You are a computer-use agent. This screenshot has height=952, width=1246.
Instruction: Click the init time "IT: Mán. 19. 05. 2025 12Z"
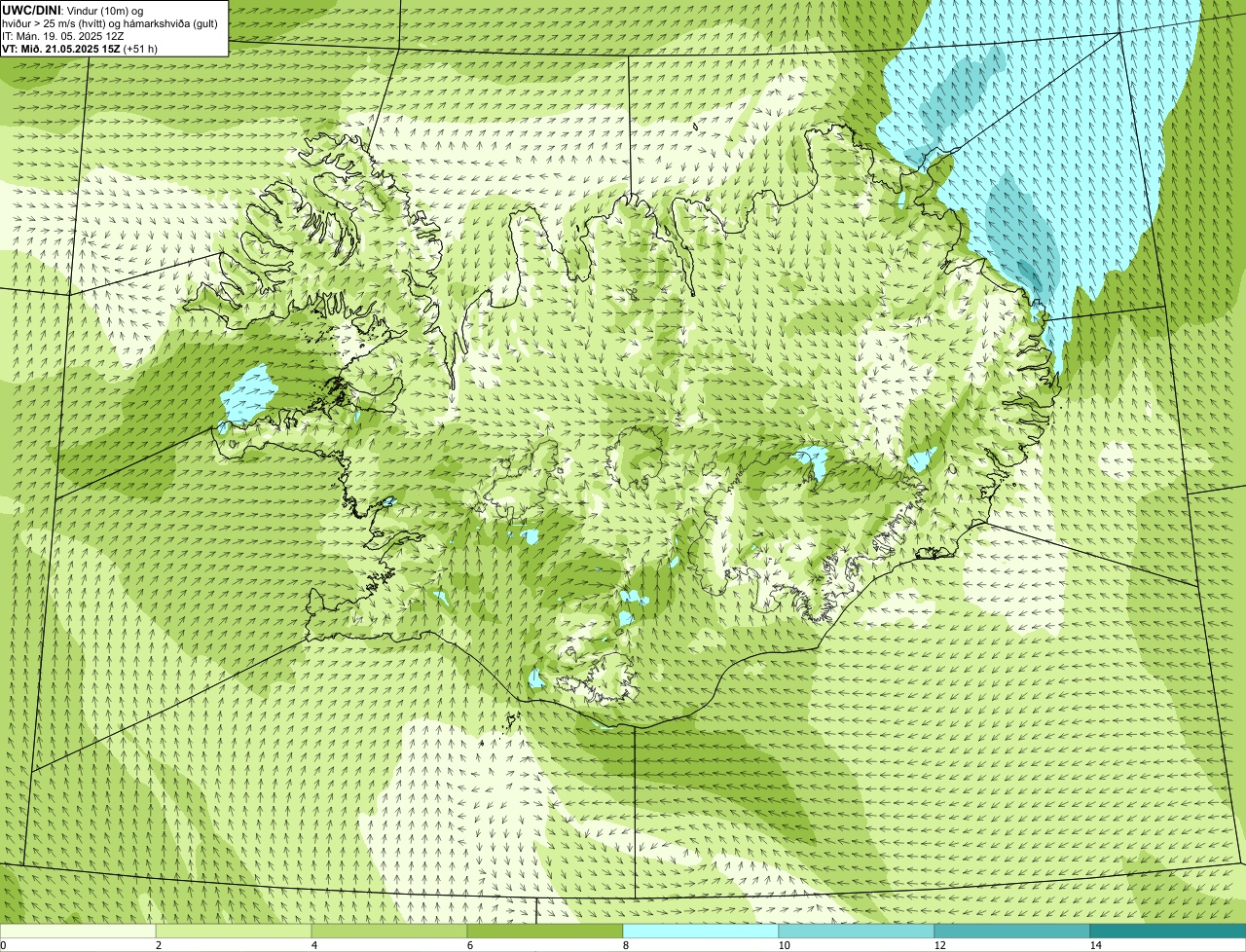pos(63,35)
